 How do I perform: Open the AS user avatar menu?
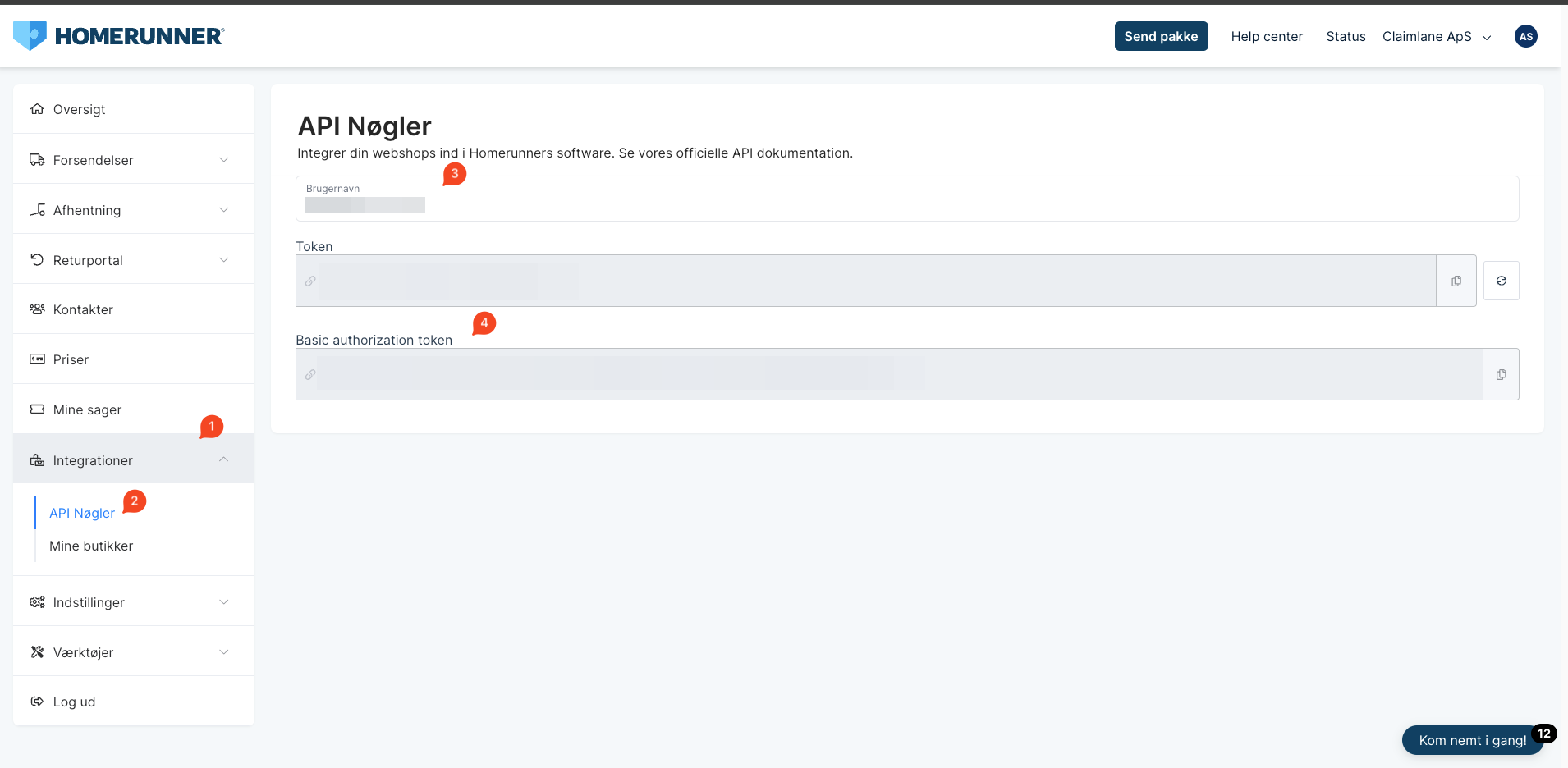pos(1526,36)
